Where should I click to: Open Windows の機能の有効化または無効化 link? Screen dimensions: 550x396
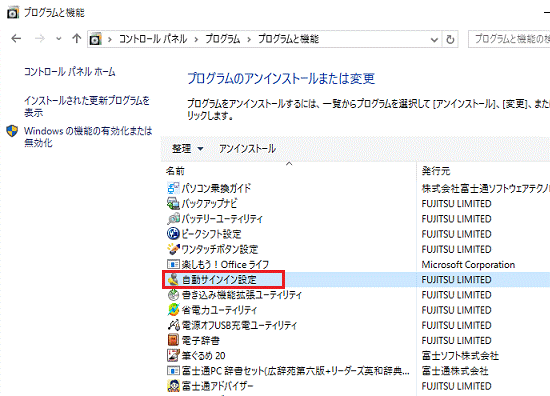pos(88,137)
